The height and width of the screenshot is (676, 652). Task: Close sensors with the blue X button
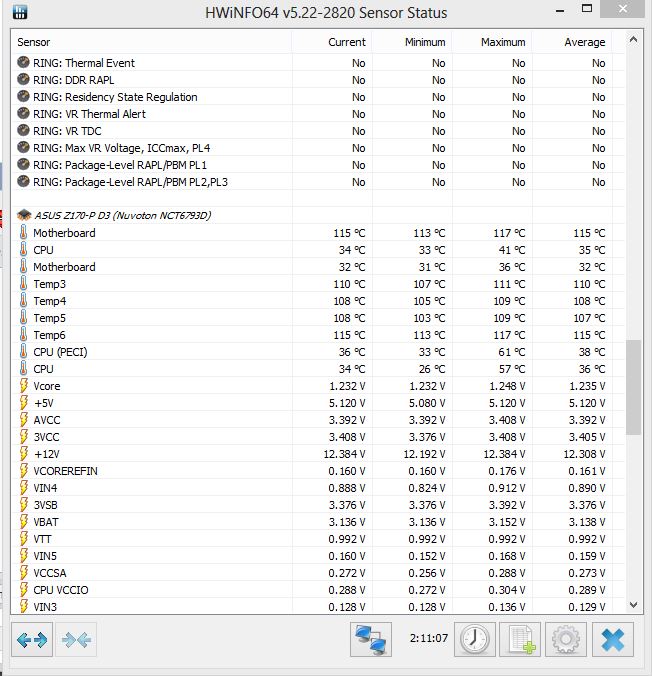coord(613,639)
